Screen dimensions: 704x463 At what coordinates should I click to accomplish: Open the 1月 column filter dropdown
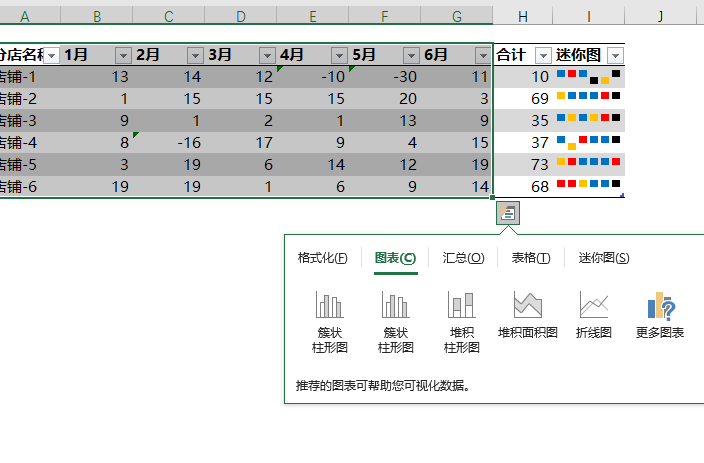[x=123, y=56]
